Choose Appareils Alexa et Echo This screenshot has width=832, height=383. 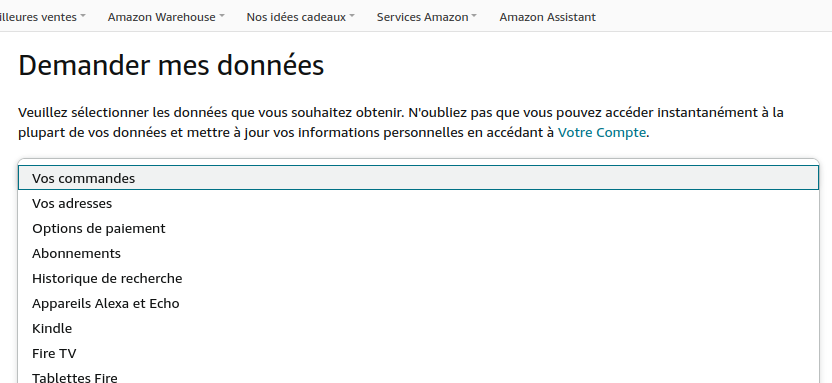[418, 303]
